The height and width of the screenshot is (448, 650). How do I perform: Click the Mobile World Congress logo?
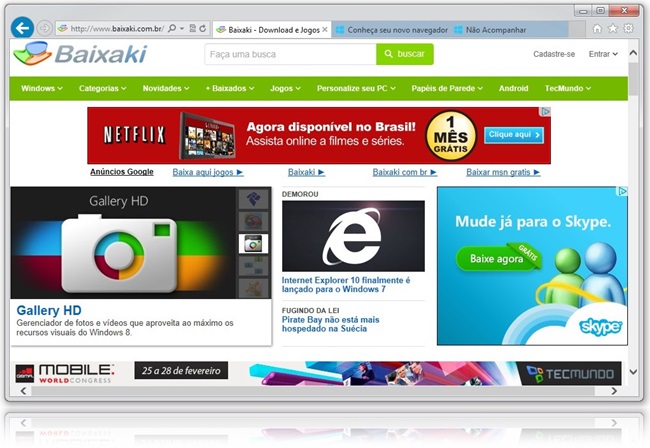pyautogui.click(x=64, y=374)
